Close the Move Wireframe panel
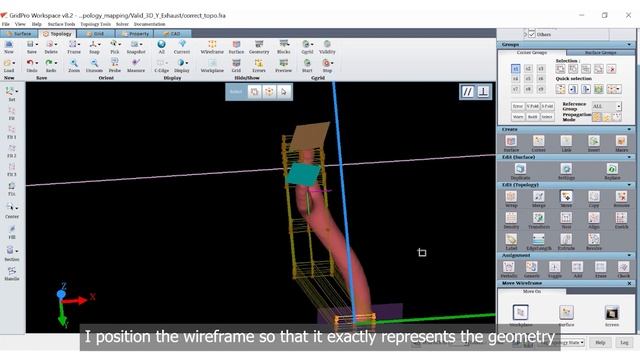The width and height of the screenshot is (640, 360). click(x=629, y=283)
